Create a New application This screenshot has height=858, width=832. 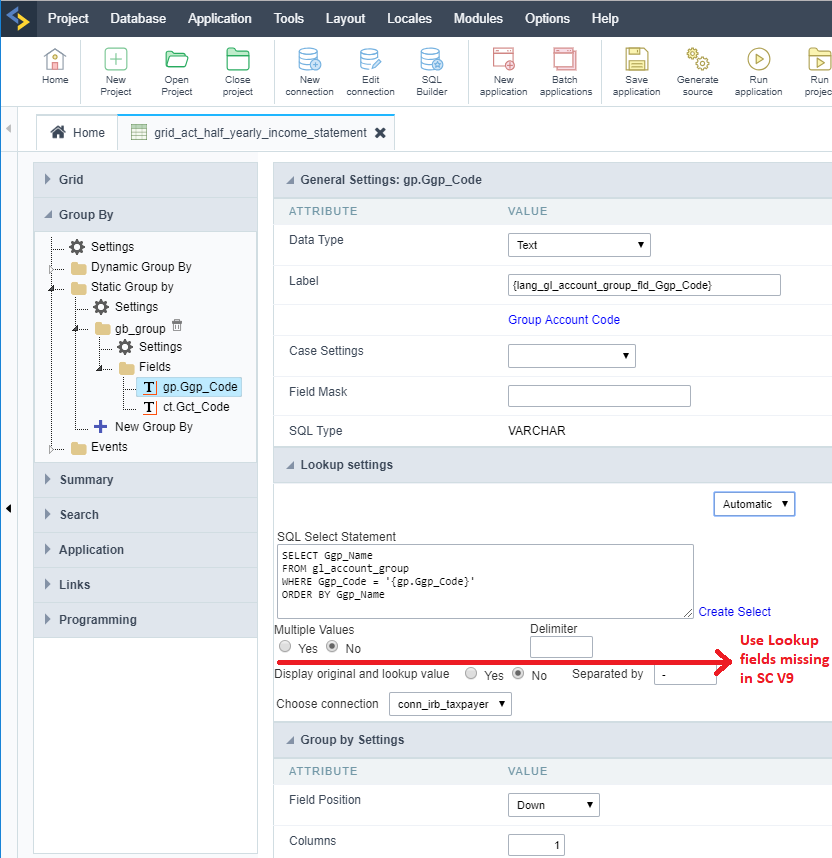(504, 72)
